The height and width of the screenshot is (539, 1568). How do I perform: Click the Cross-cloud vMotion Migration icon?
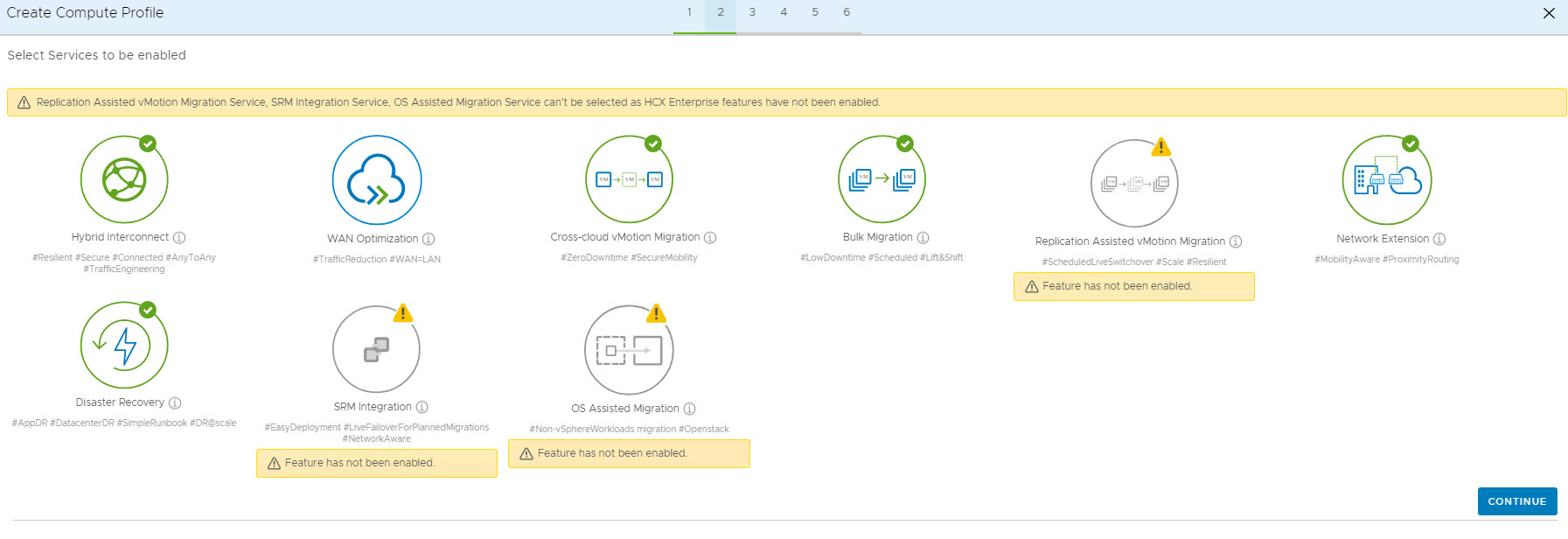(x=629, y=179)
